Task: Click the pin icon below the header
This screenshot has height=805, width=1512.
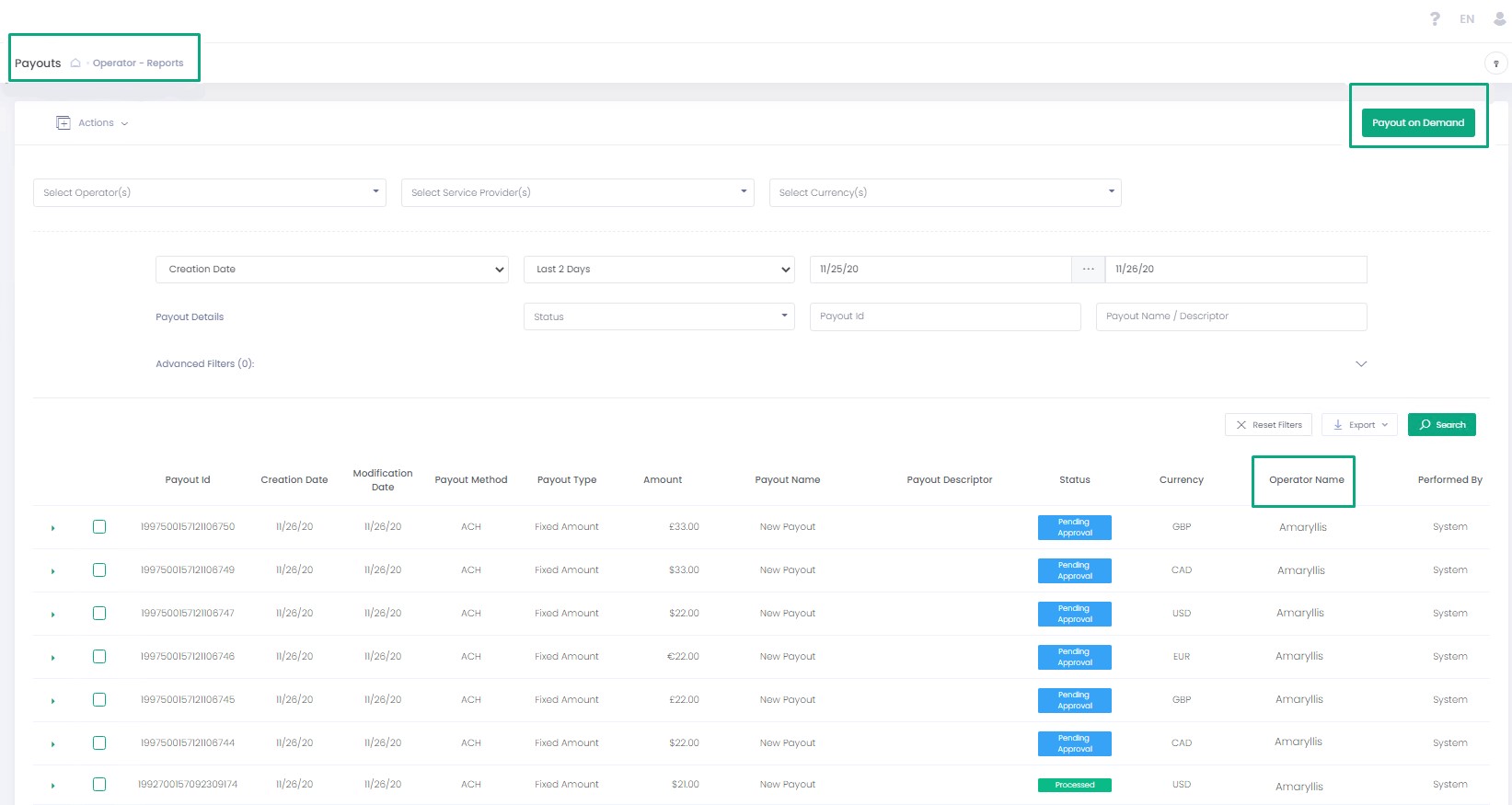Action: pyautogui.click(x=1495, y=63)
